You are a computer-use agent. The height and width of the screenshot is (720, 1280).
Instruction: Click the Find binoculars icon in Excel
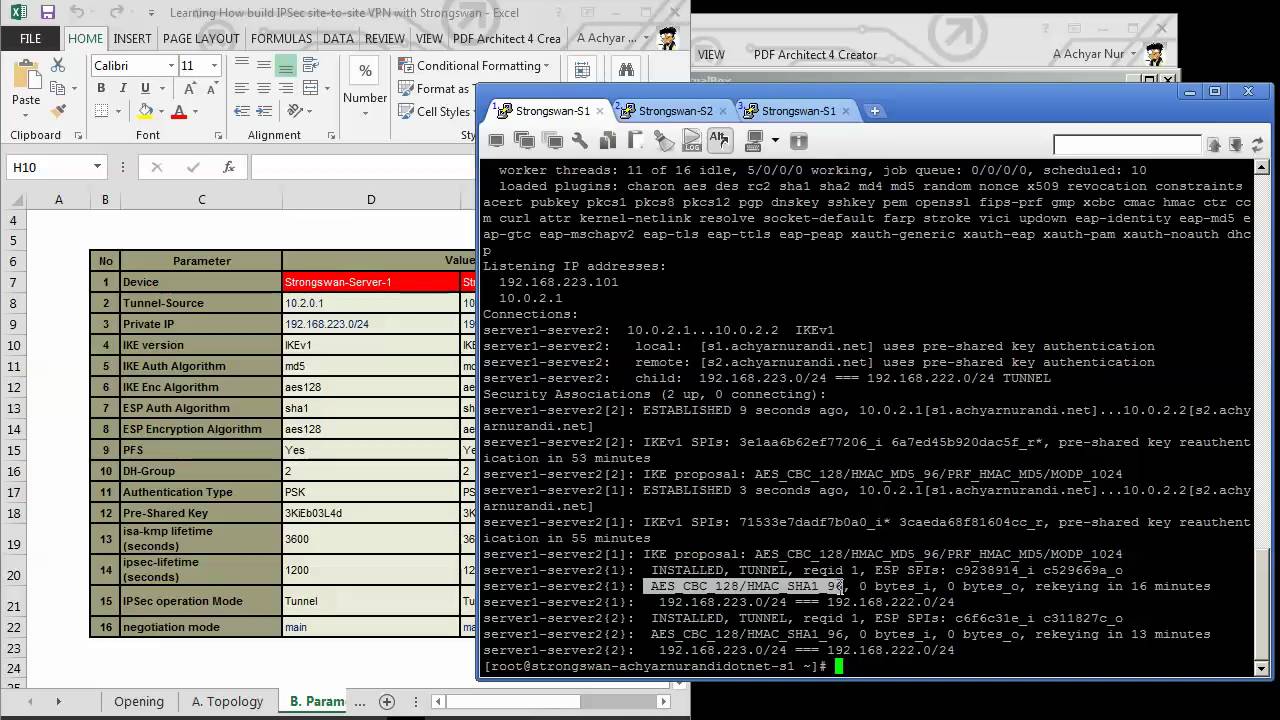[626, 70]
